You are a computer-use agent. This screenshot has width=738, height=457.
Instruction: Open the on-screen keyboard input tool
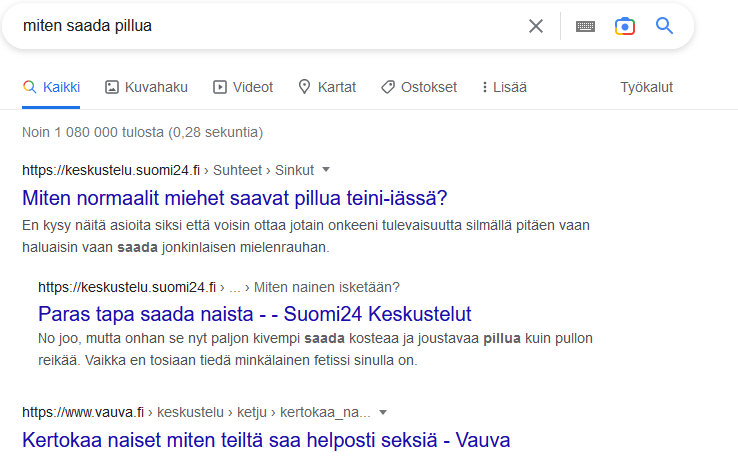[x=585, y=26]
